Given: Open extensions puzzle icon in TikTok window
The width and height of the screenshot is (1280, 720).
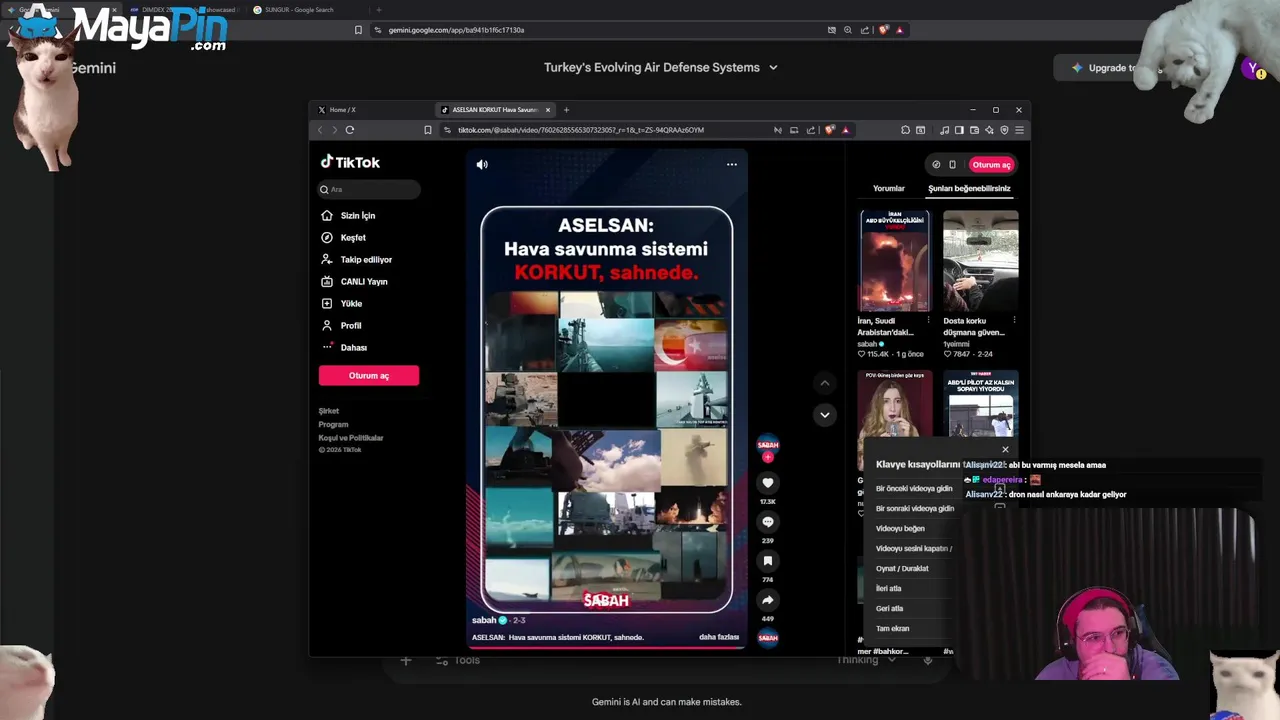Looking at the screenshot, I should [905, 130].
